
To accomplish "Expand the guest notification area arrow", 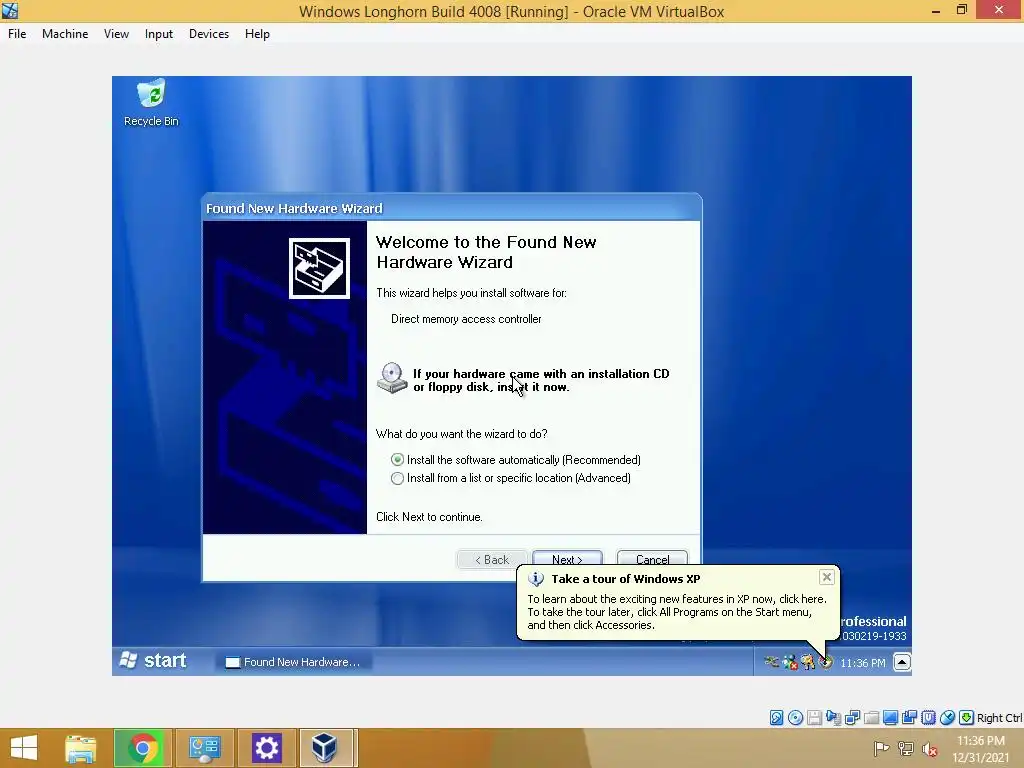I will [902, 662].
